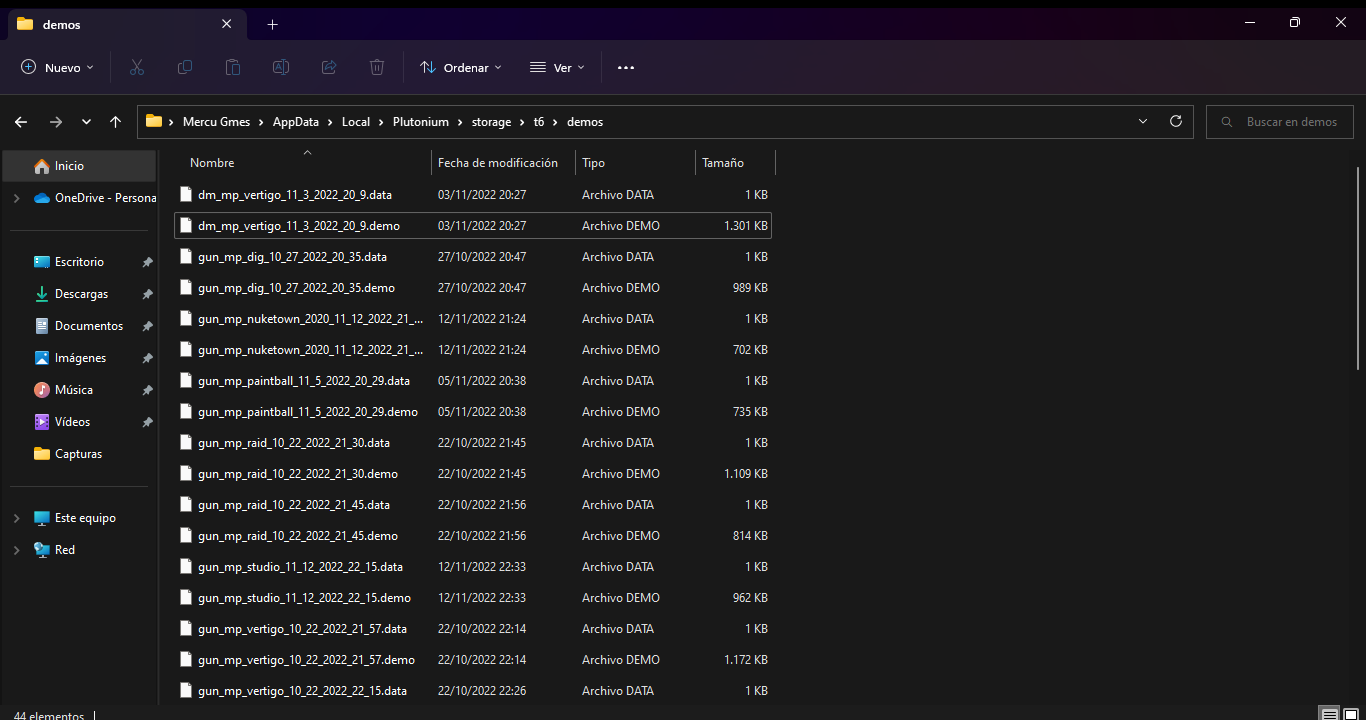
Task: Open the Nuevo dropdown menu
Action: point(57,67)
